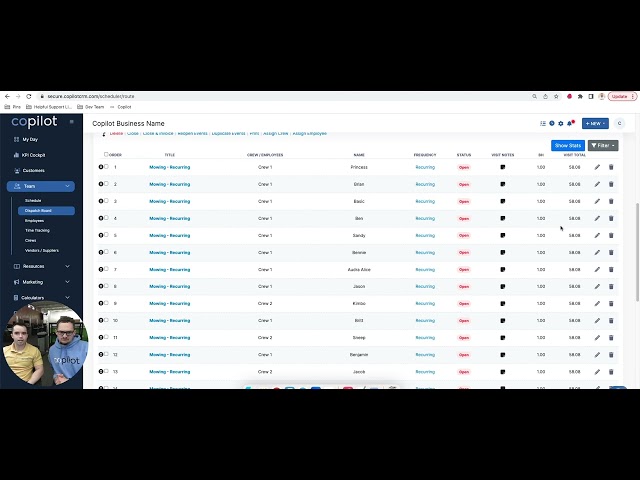The height and width of the screenshot is (480, 640).
Task: Collapse sidebar with the hamburger icon
Action: (x=71, y=122)
